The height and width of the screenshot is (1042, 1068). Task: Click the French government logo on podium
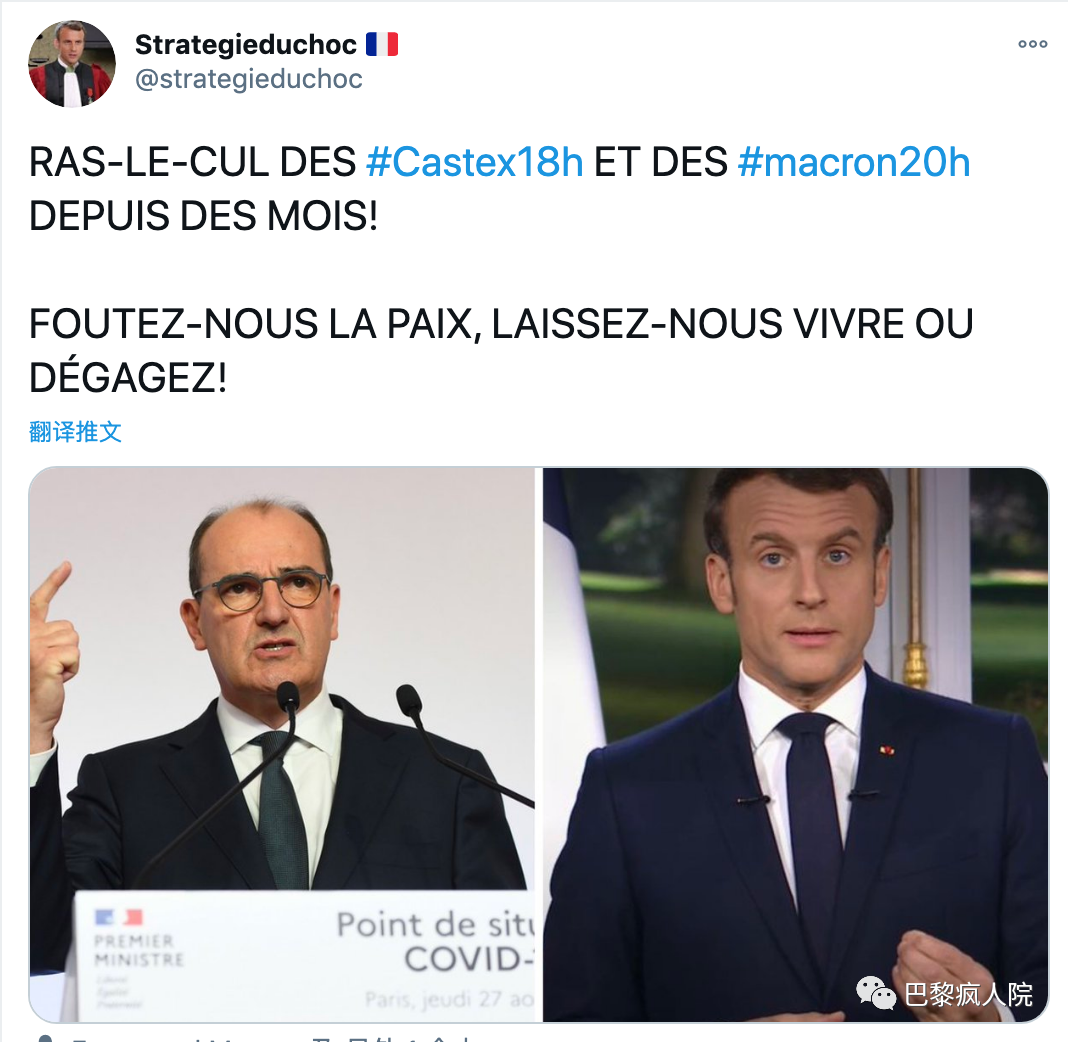coord(119,917)
